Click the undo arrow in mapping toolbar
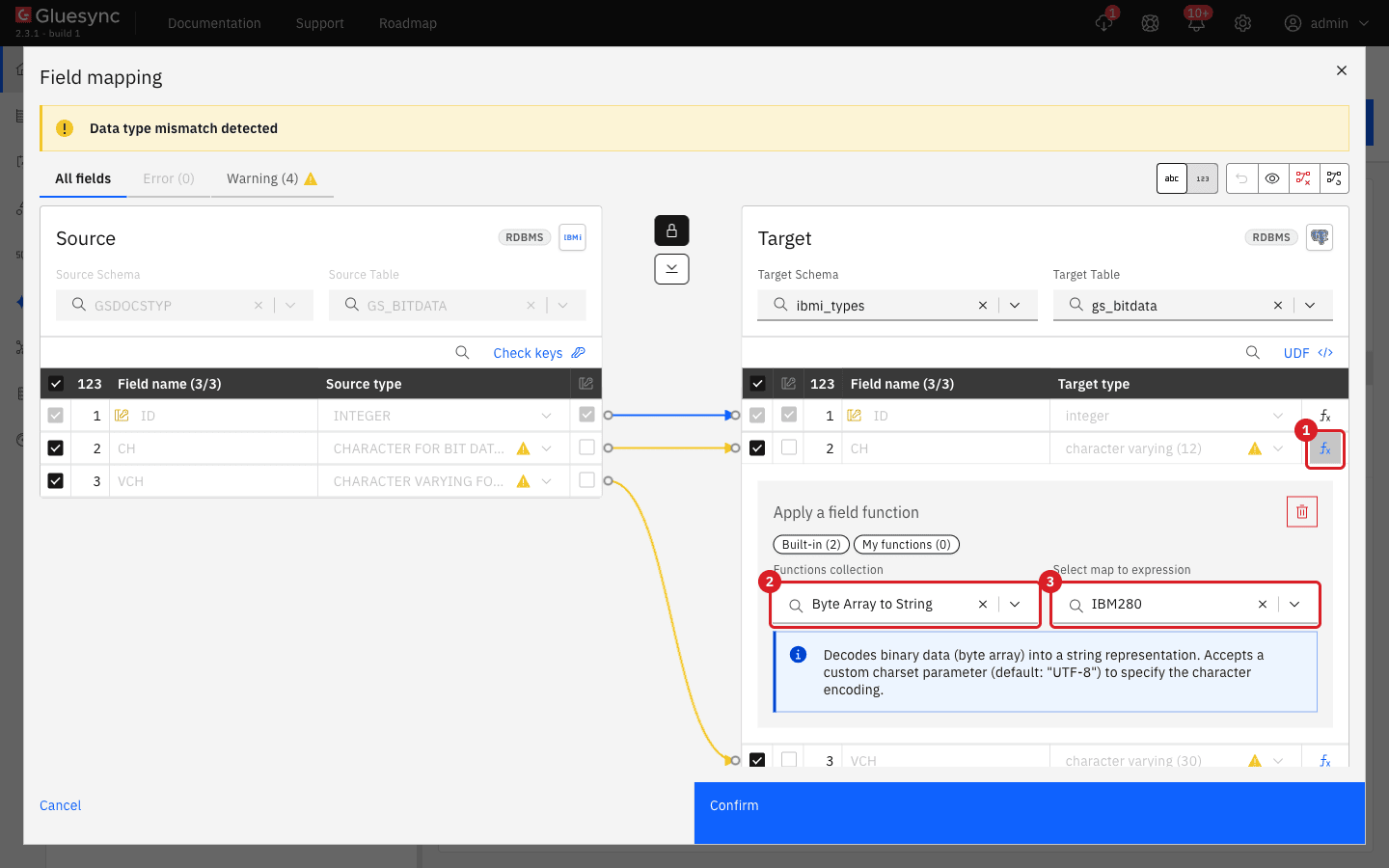Screen dimensions: 1389x868 coord(1241,178)
